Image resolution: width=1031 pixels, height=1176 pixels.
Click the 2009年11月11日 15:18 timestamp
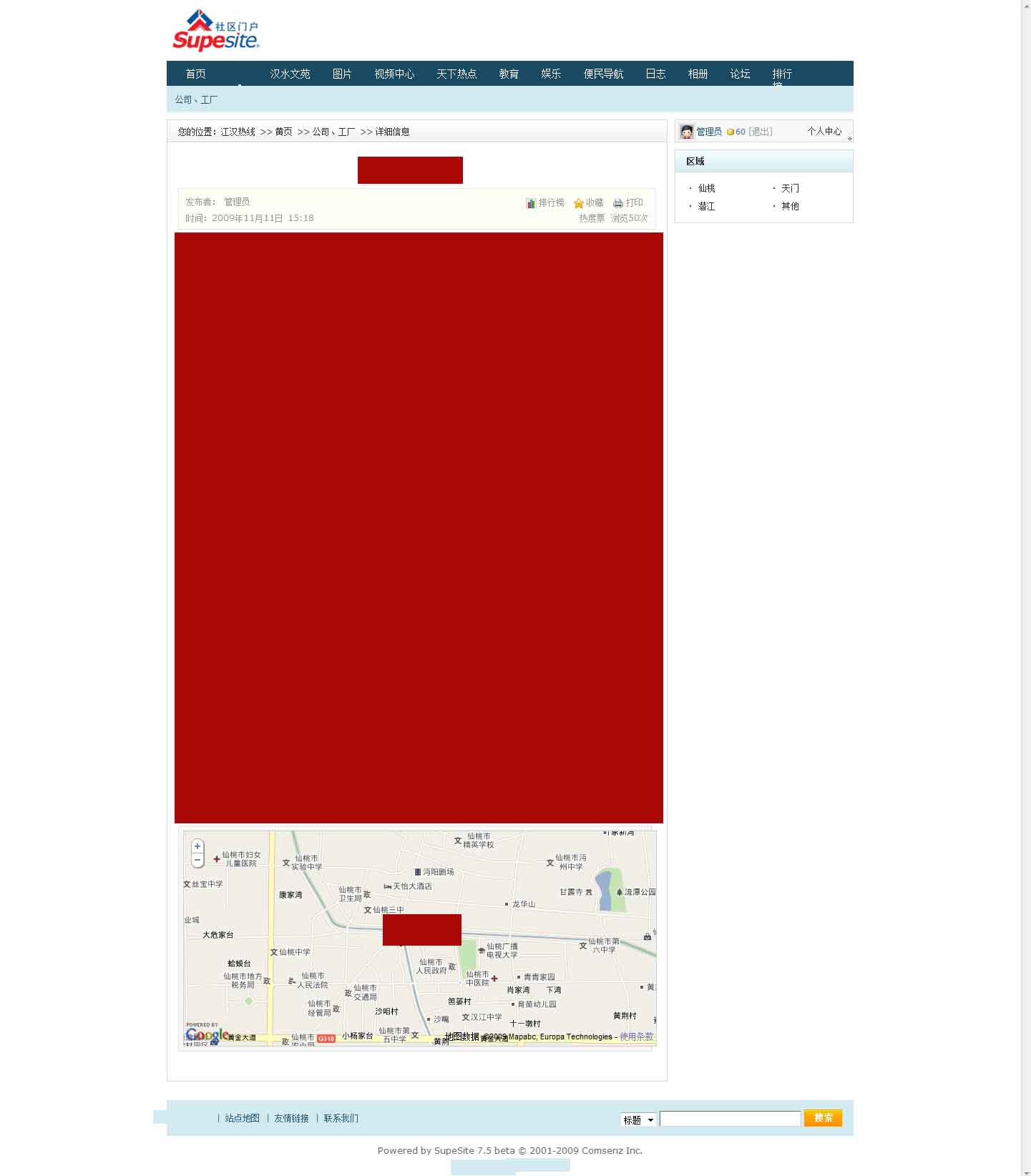(x=263, y=218)
